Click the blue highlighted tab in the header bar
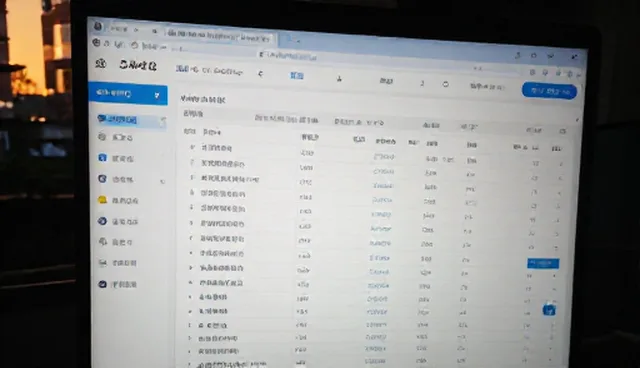The image size is (640, 368). point(297,75)
